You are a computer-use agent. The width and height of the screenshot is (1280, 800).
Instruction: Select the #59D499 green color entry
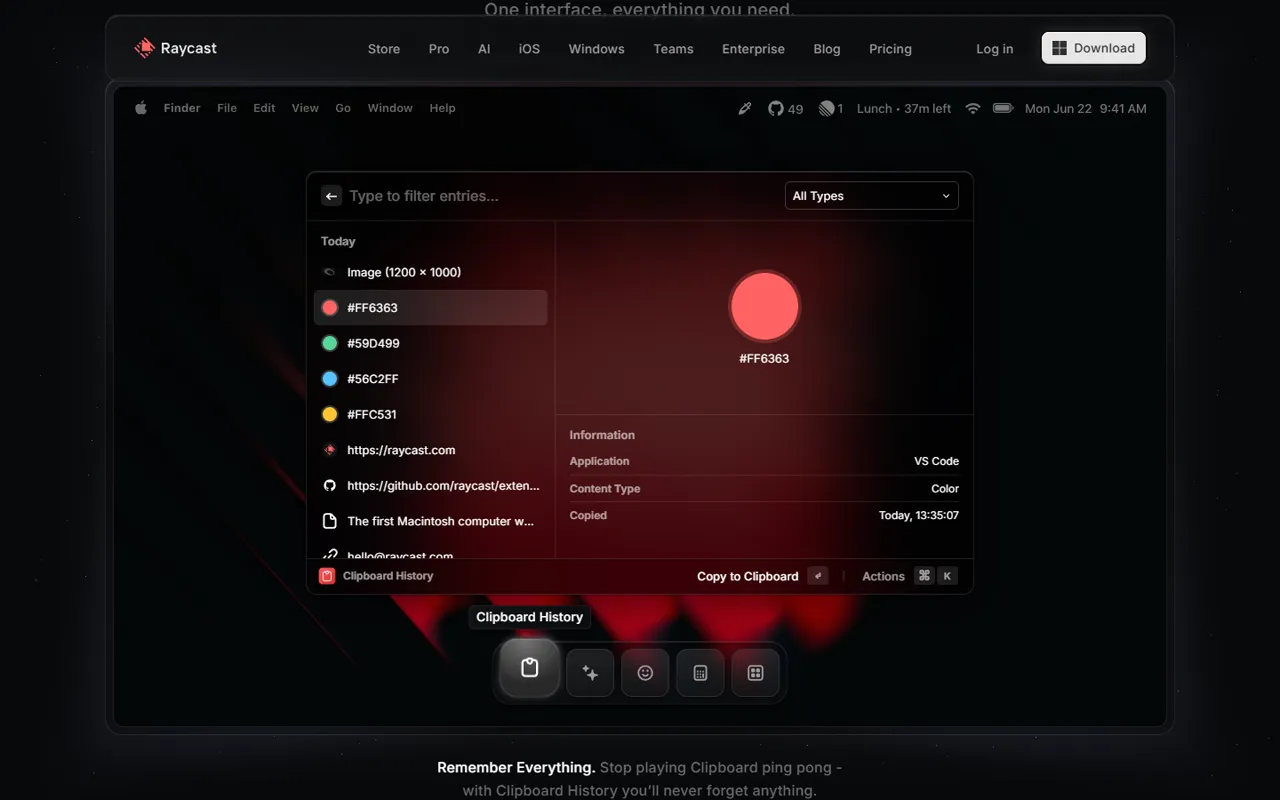pyautogui.click(x=431, y=343)
